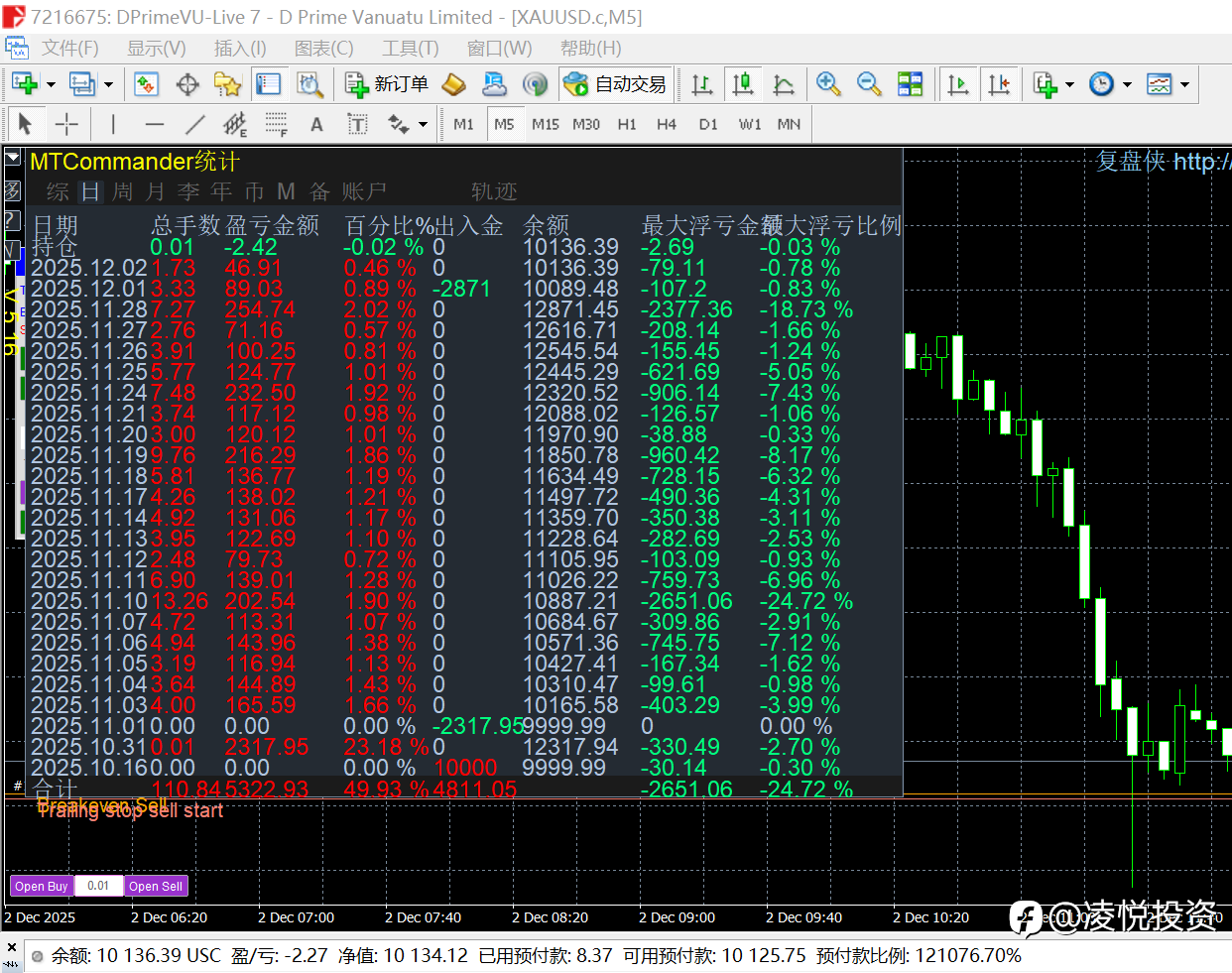This screenshot has width=1232, height=973.
Task: Select the trendline drawing tool
Action: (194, 124)
